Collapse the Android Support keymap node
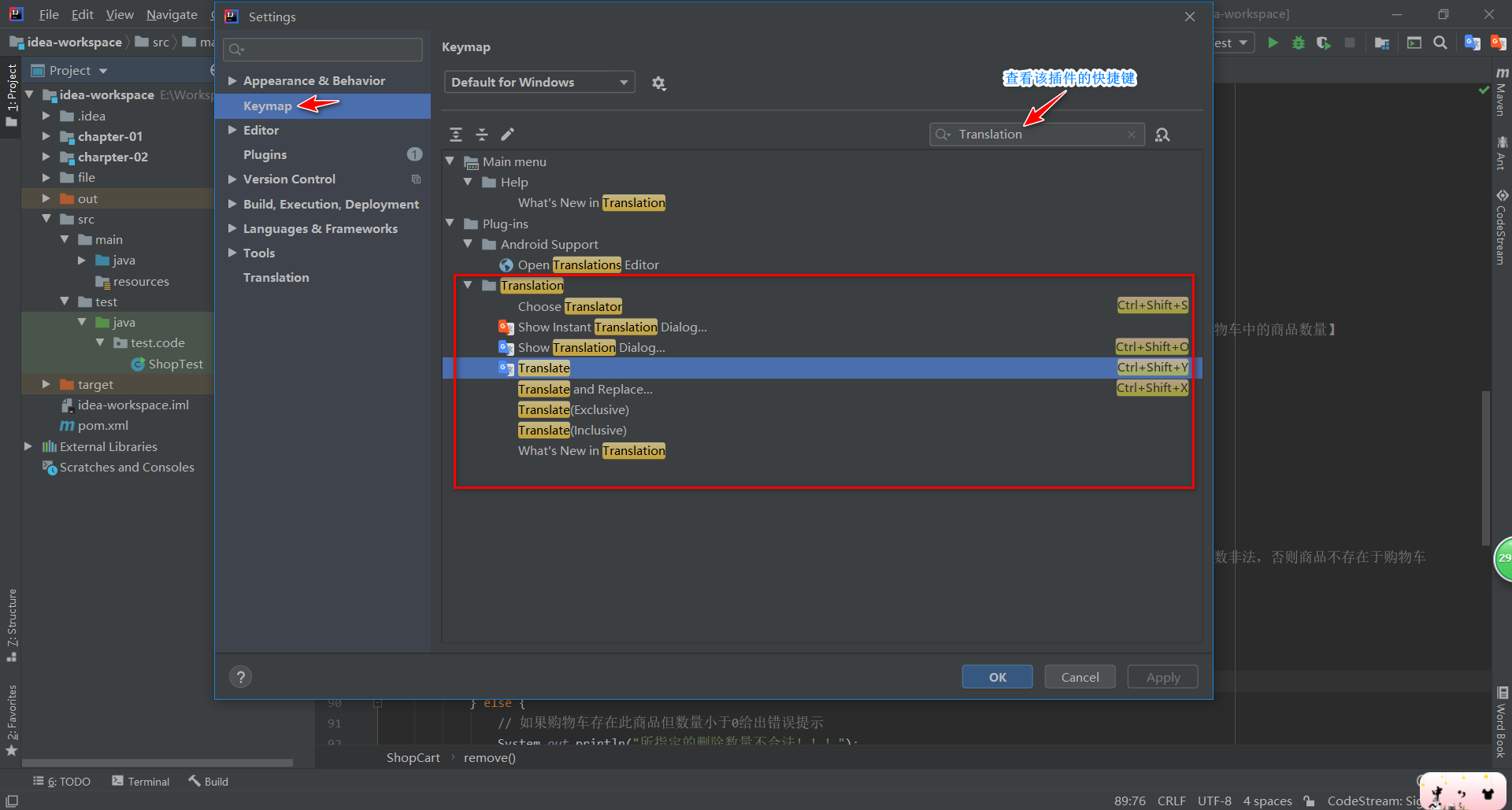The image size is (1512, 810). coord(468,244)
